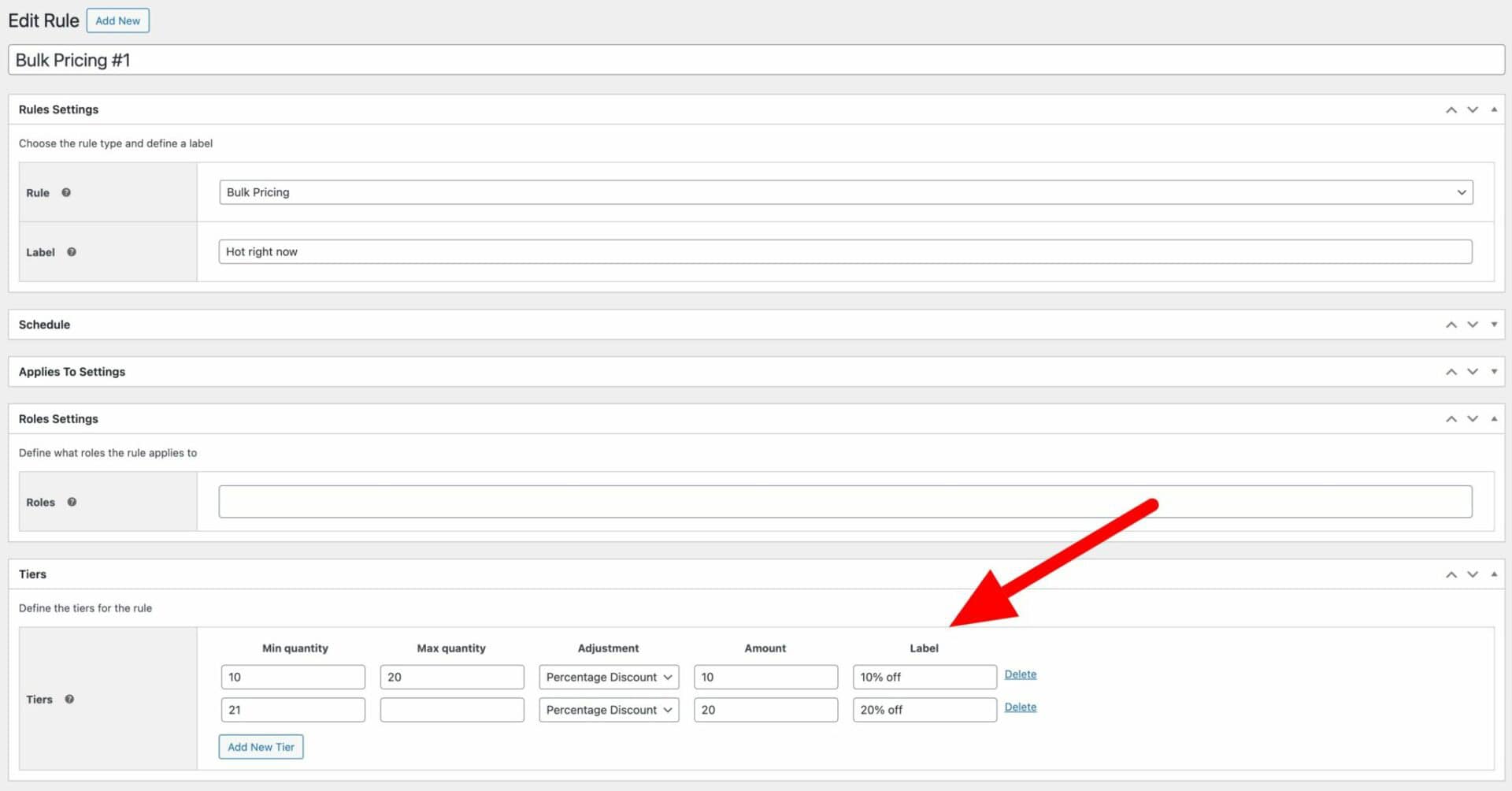Open first tier's Percentage Discount adjustment dropdown

[609, 677]
